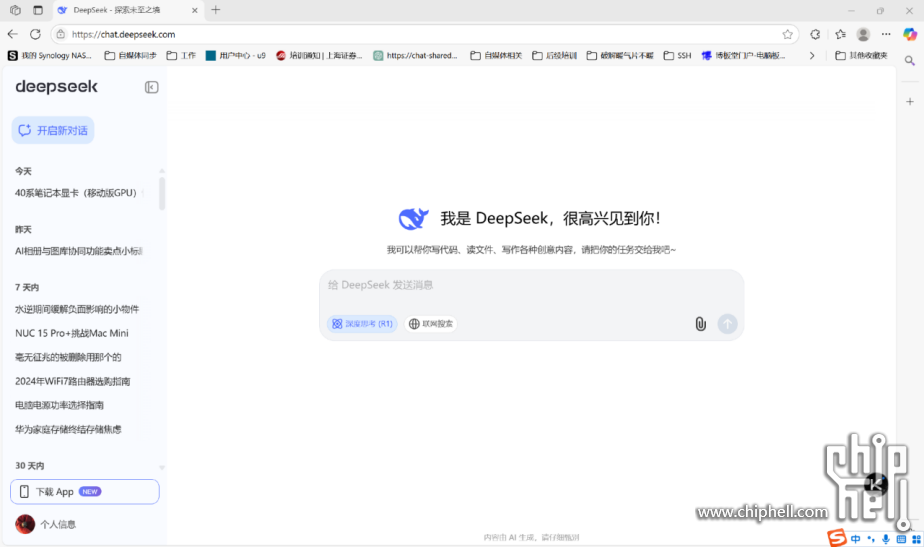Toggle Sogou punctuation mode icon
This screenshot has height=547, width=924.
tap(871, 539)
